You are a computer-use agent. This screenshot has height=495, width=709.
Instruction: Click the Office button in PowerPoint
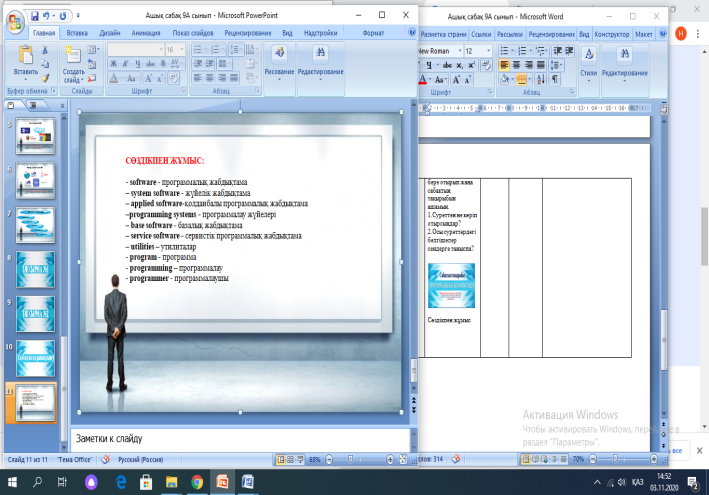click(x=14, y=22)
